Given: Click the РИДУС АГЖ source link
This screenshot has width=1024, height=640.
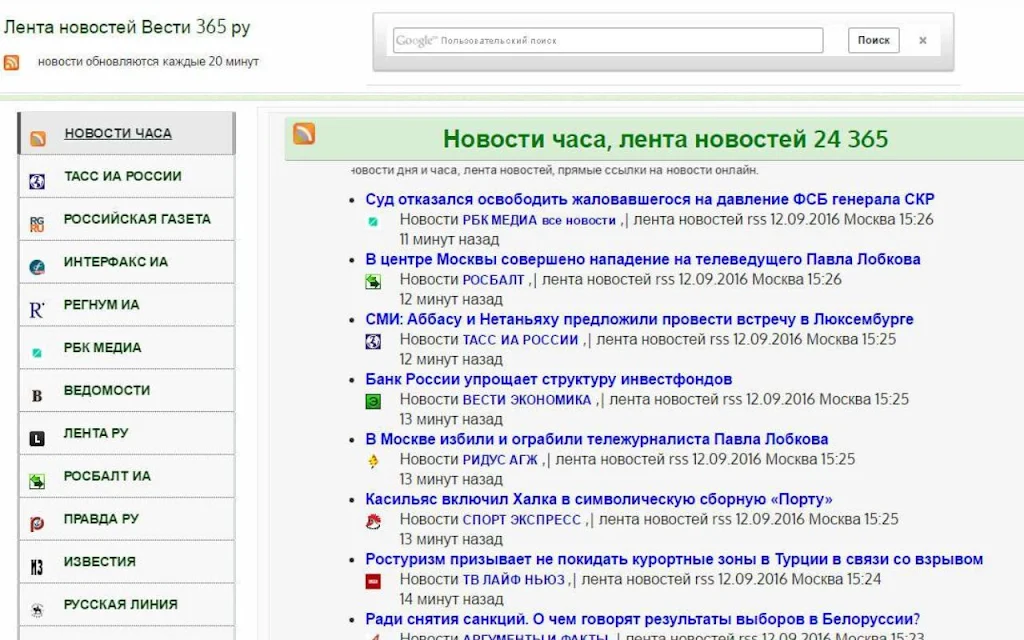Looking at the screenshot, I should point(500,460).
